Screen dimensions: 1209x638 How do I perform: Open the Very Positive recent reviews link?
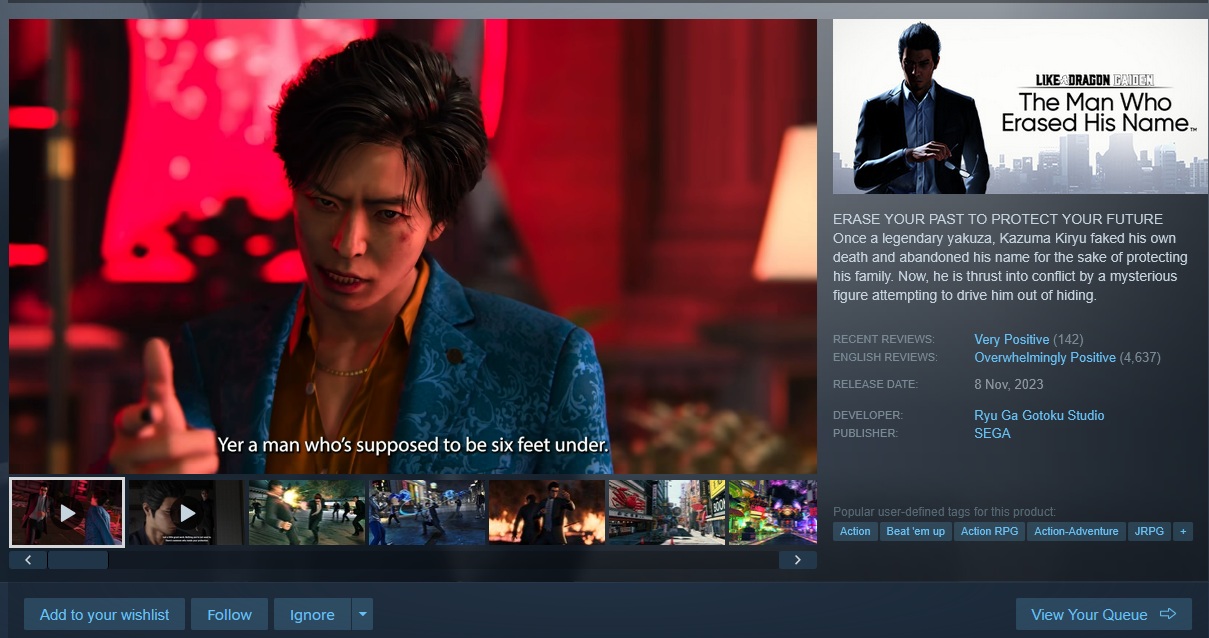point(1012,339)
